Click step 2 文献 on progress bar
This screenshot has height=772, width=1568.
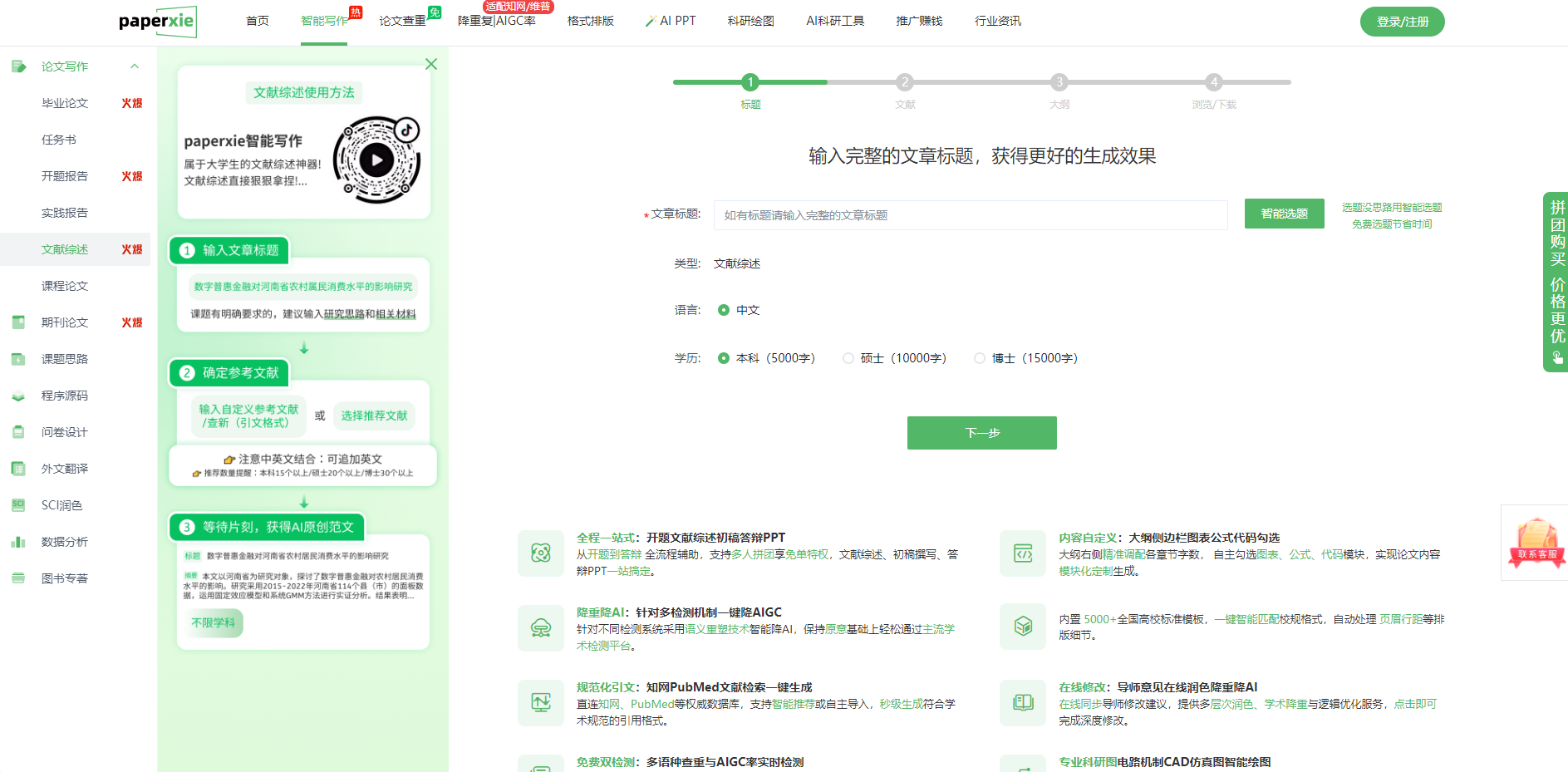pyautogui.click(x=904, y=82)
